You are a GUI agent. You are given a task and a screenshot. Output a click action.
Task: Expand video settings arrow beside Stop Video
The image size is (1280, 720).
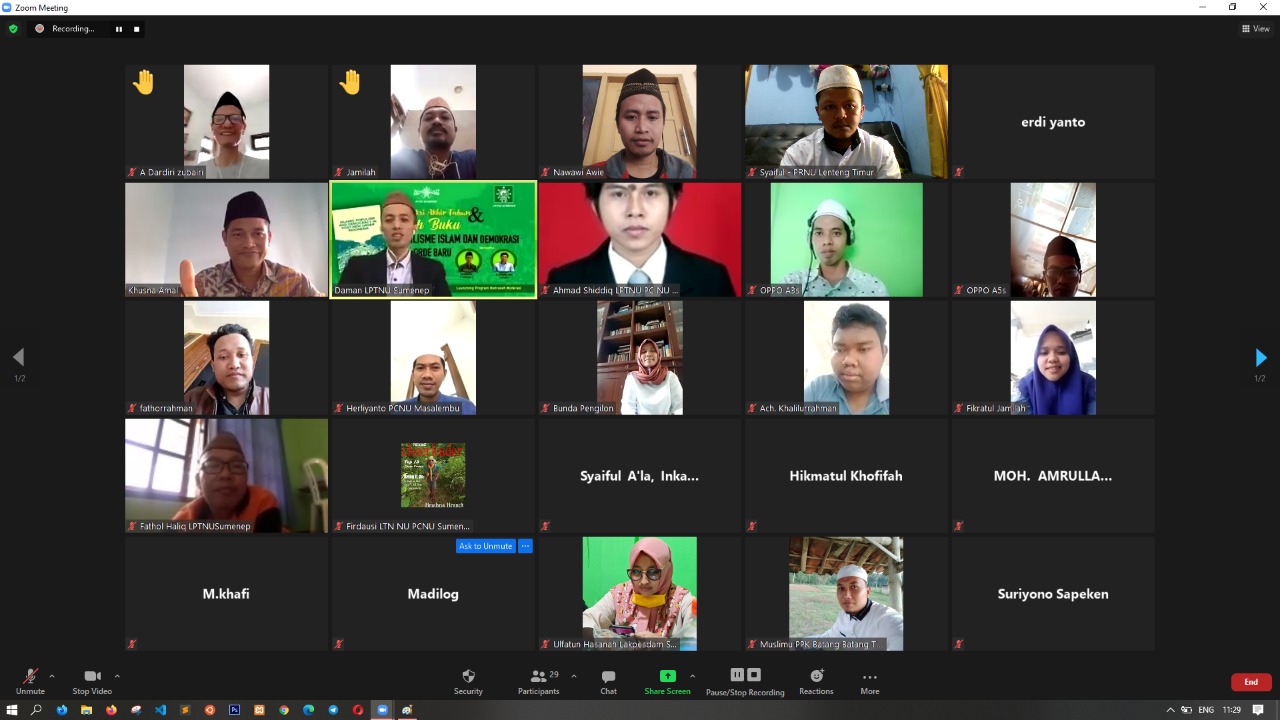click(x=117, y=676)
